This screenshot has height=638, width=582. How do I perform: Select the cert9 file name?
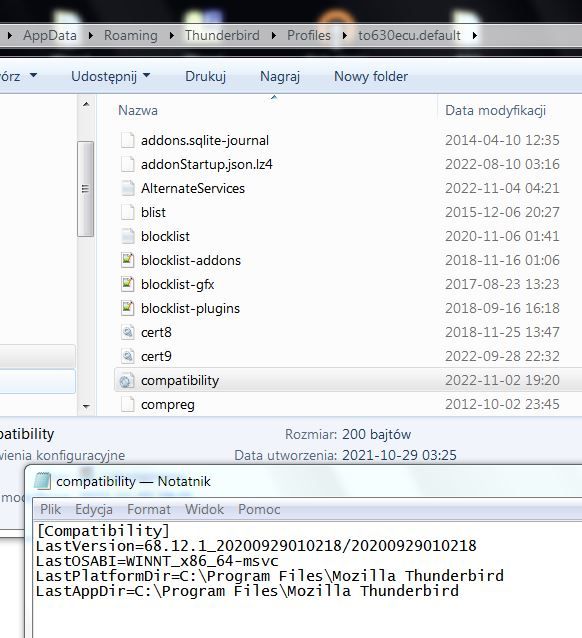[x=156, y=356]
